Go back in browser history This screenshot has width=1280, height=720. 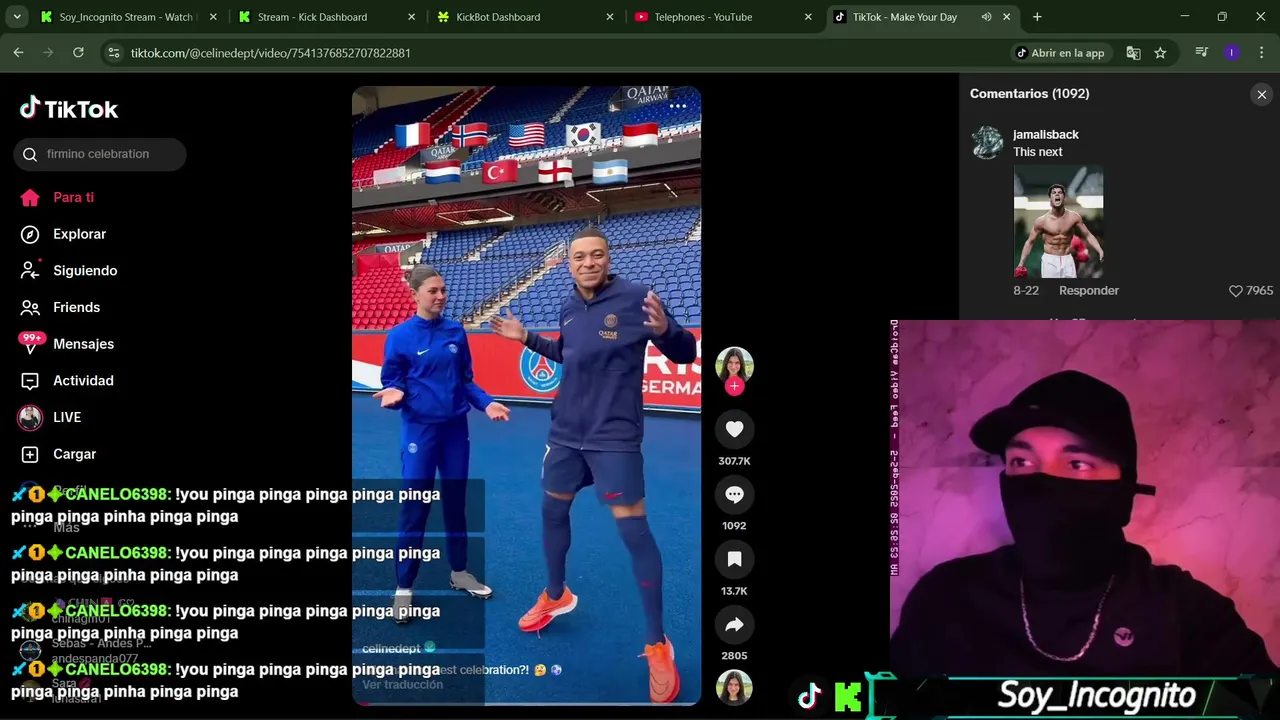click(x=18, y=53)
